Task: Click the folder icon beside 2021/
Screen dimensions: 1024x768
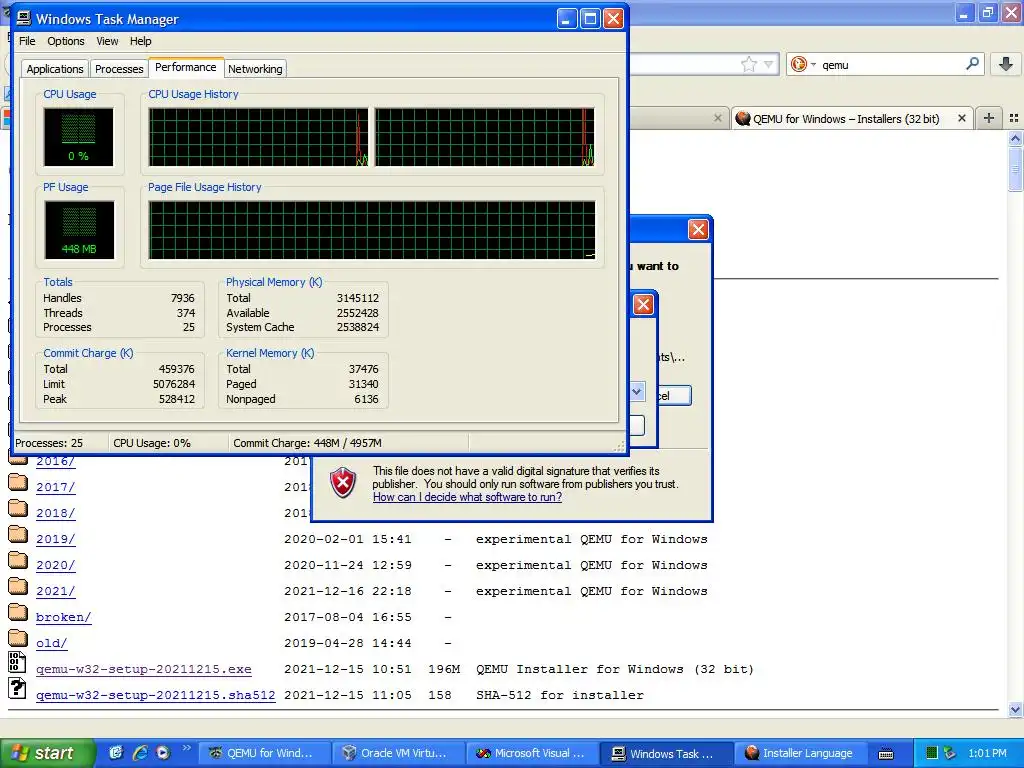Action: 18,586
